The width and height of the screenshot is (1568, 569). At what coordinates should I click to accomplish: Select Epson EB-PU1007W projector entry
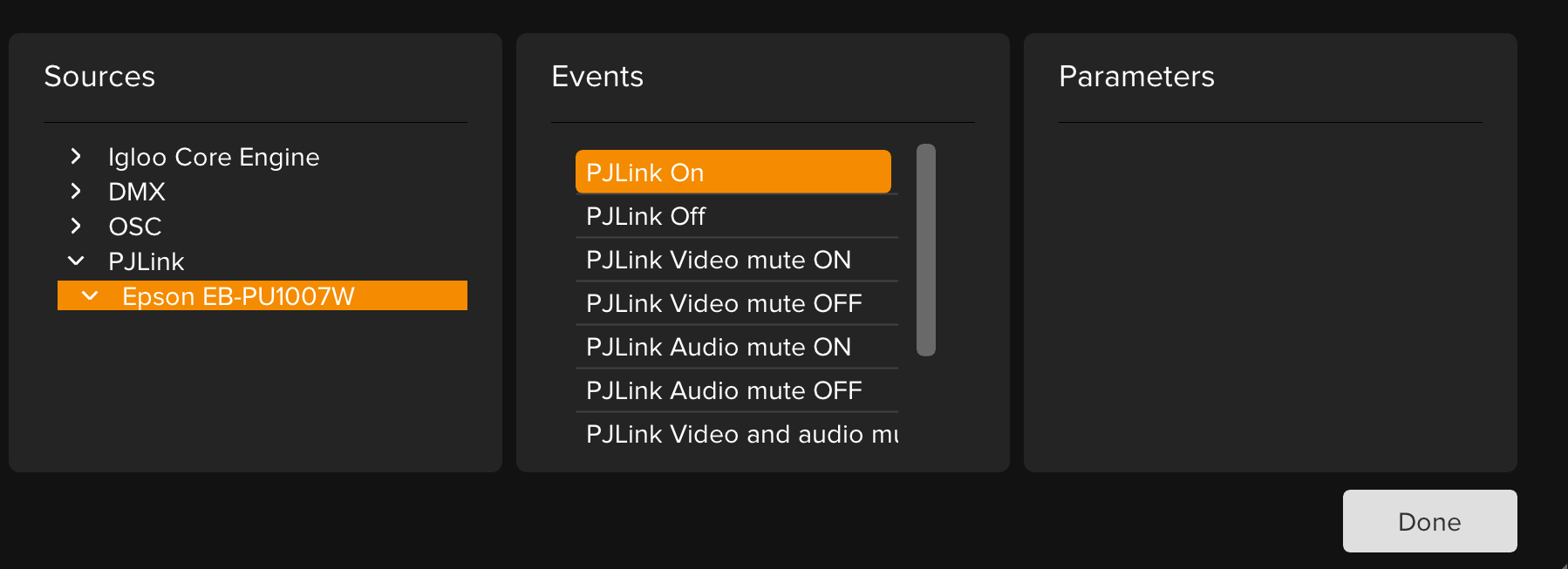238,296
